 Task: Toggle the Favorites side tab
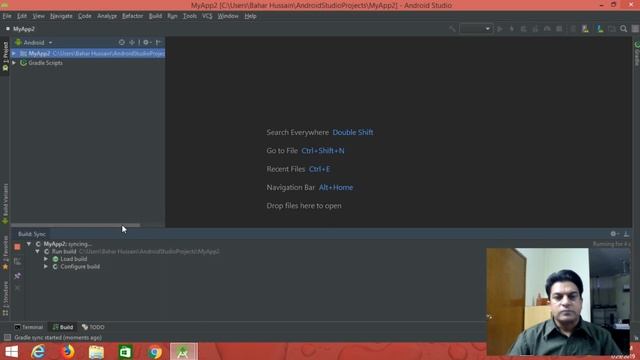click(5, 253)
